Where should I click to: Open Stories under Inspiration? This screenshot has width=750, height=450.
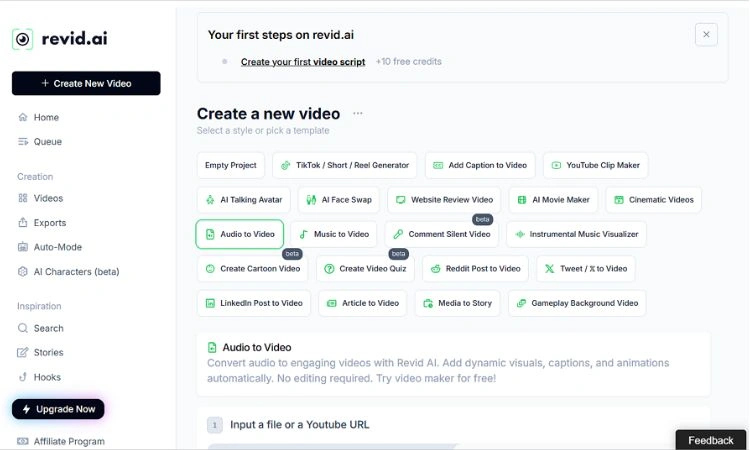tap(41, 352)
